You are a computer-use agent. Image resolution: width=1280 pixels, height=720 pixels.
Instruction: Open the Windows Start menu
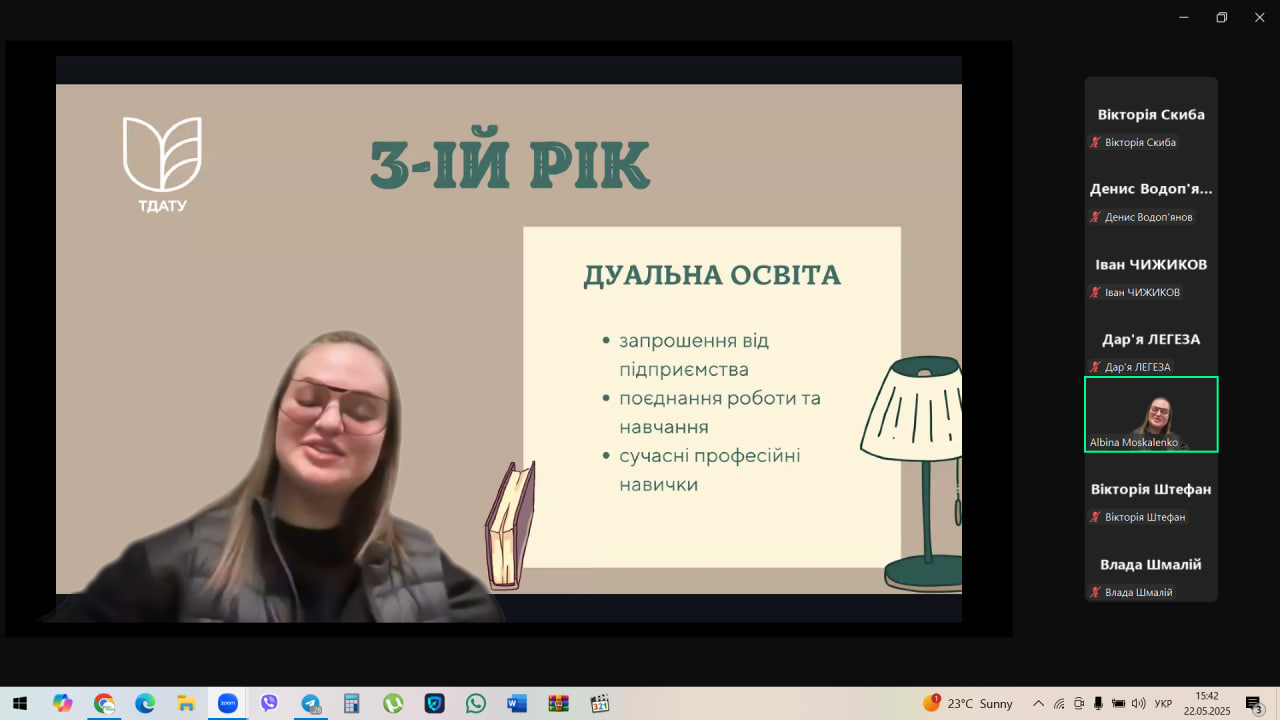click(x=19, y=703)
